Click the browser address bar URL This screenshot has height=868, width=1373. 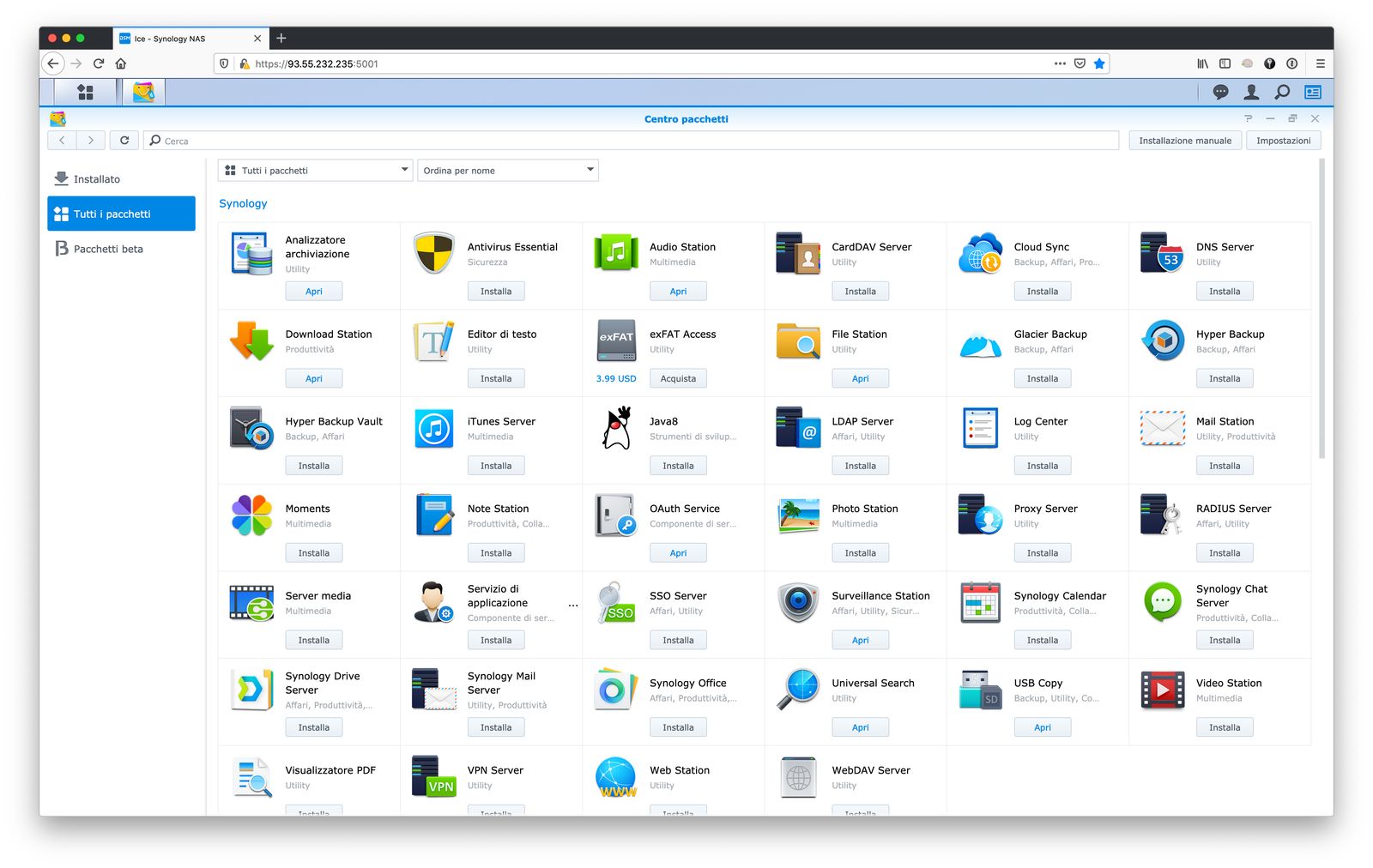click(317, 63)
